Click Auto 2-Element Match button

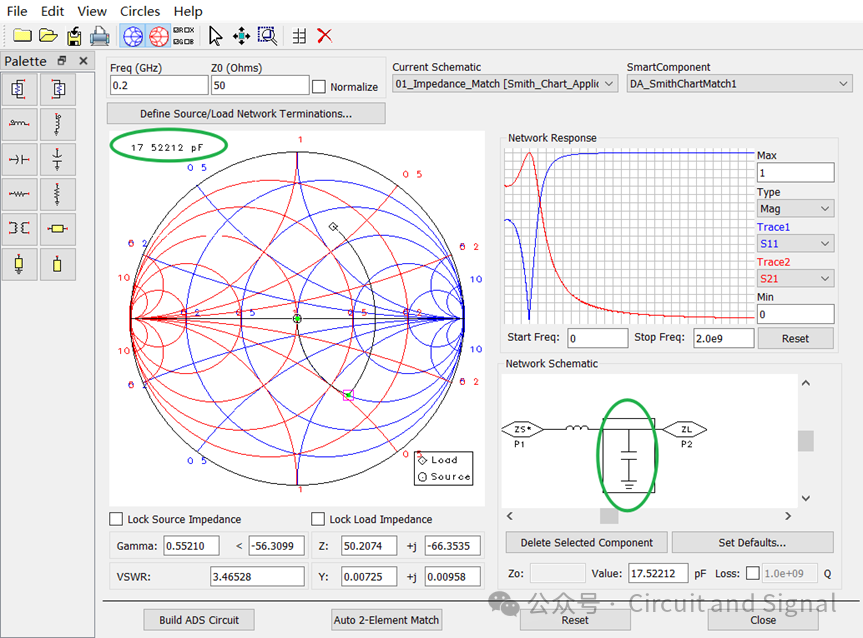[x=386, y=620]
